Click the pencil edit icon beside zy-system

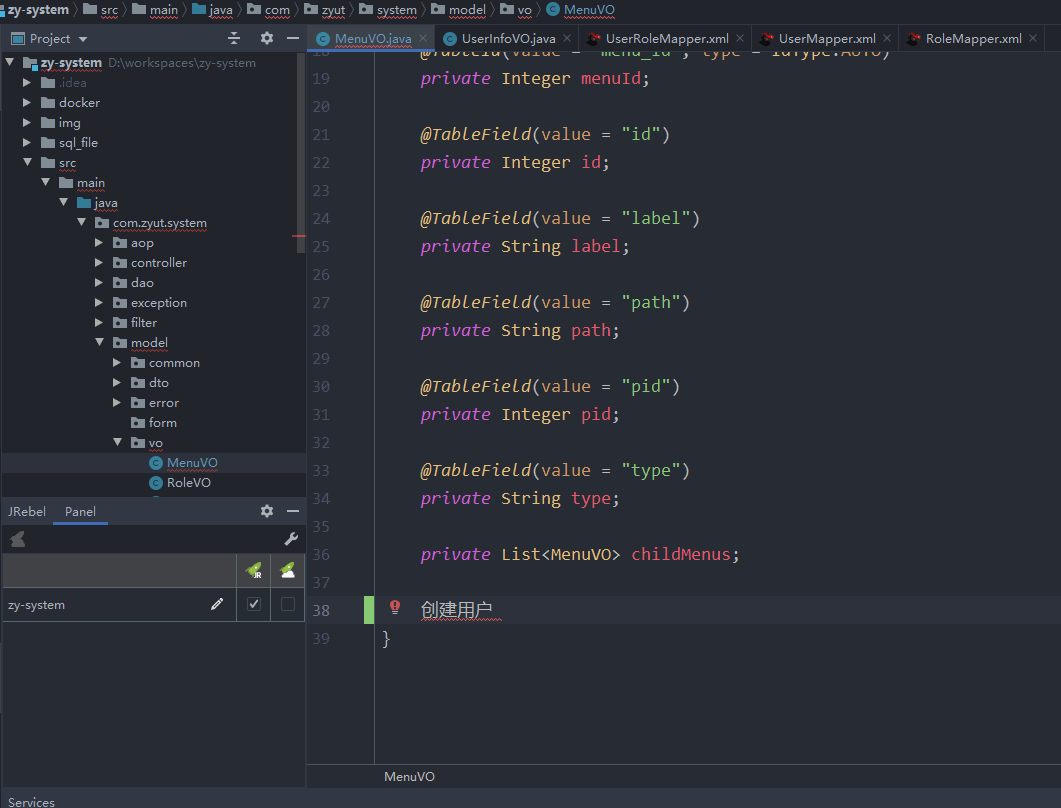218,604
